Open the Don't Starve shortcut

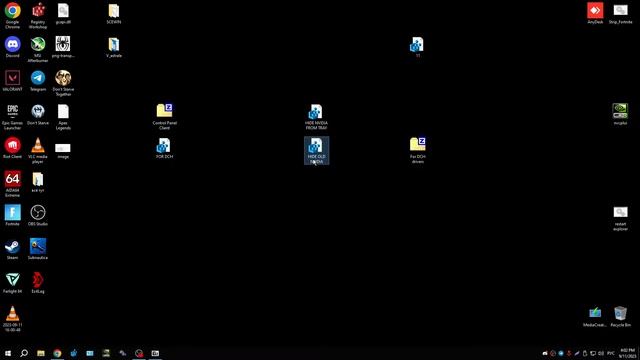[38, 114]
